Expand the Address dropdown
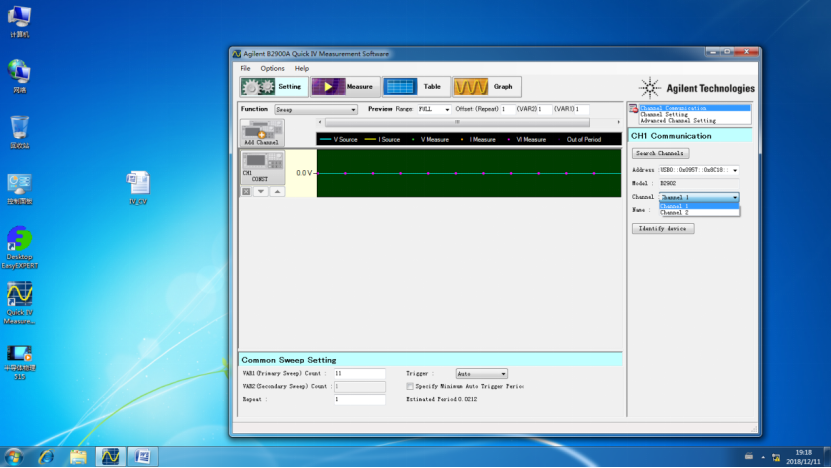This screenshot has height=468, width=831. pos(735,170)
